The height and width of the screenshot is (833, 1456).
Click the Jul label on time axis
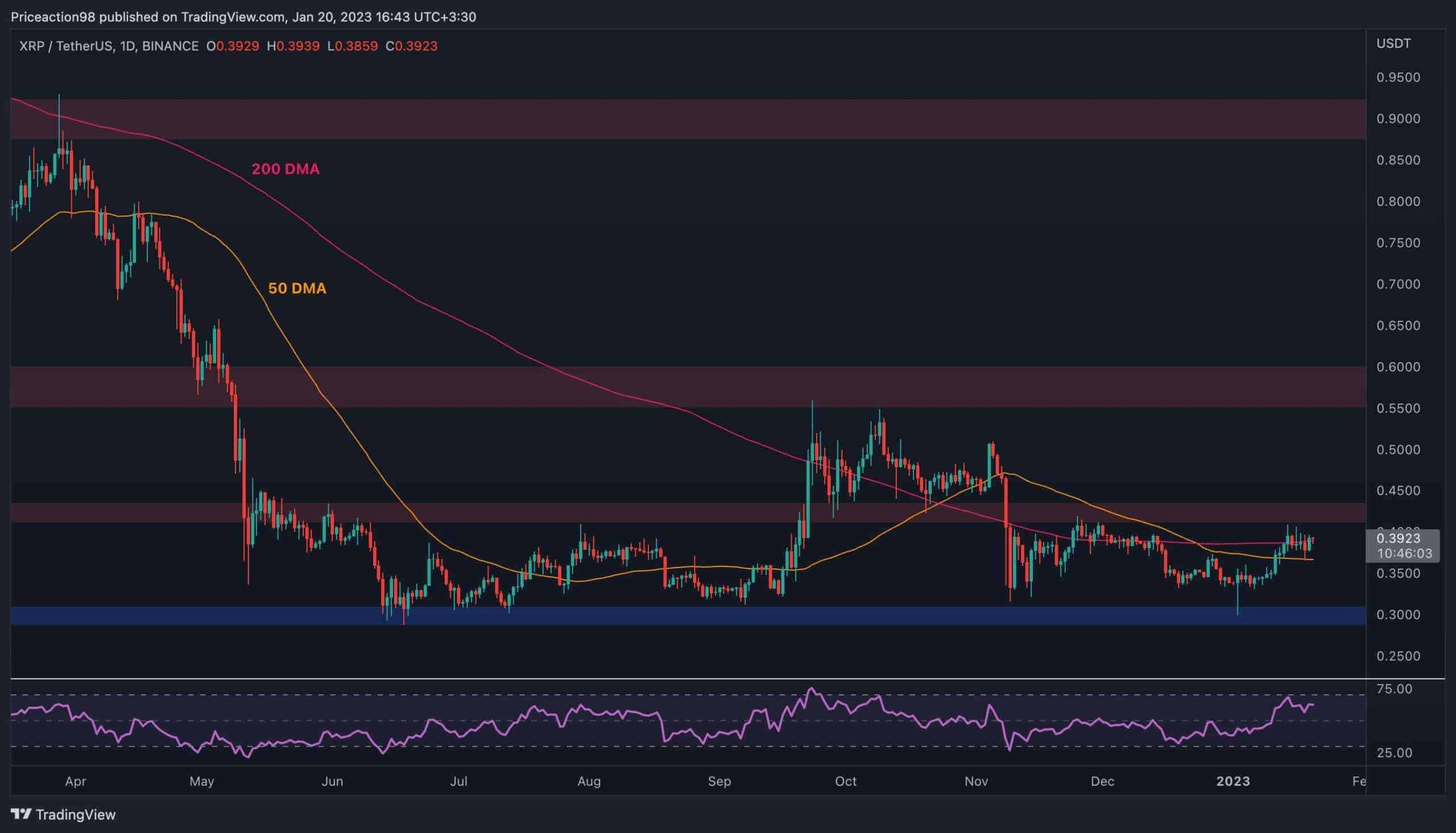coord(458,781)
